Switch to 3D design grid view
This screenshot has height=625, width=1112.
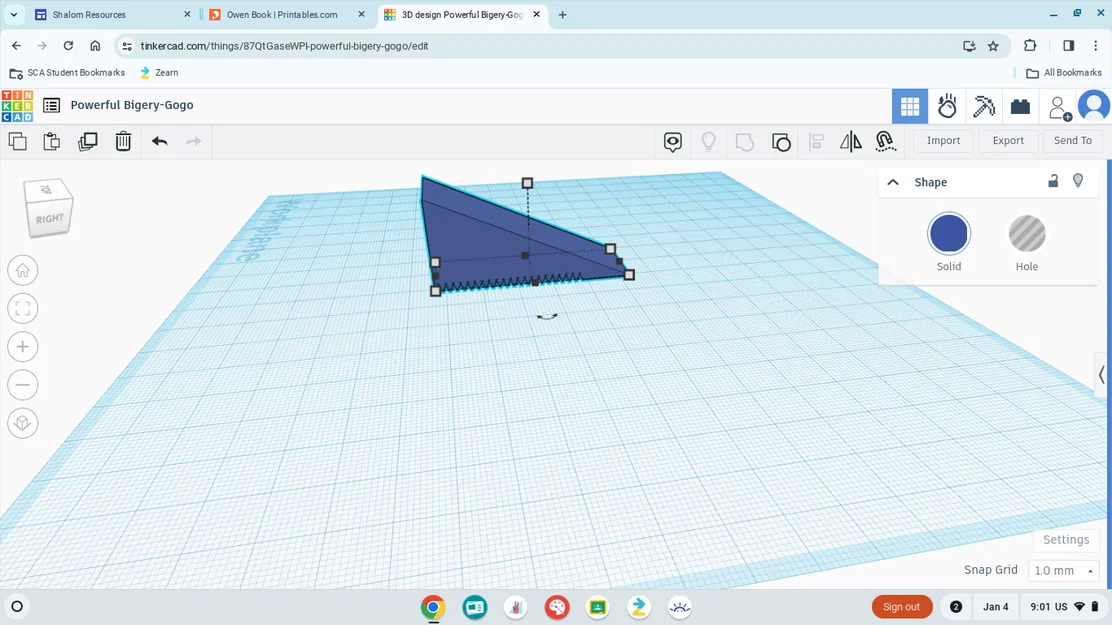(x=910, y=106)
